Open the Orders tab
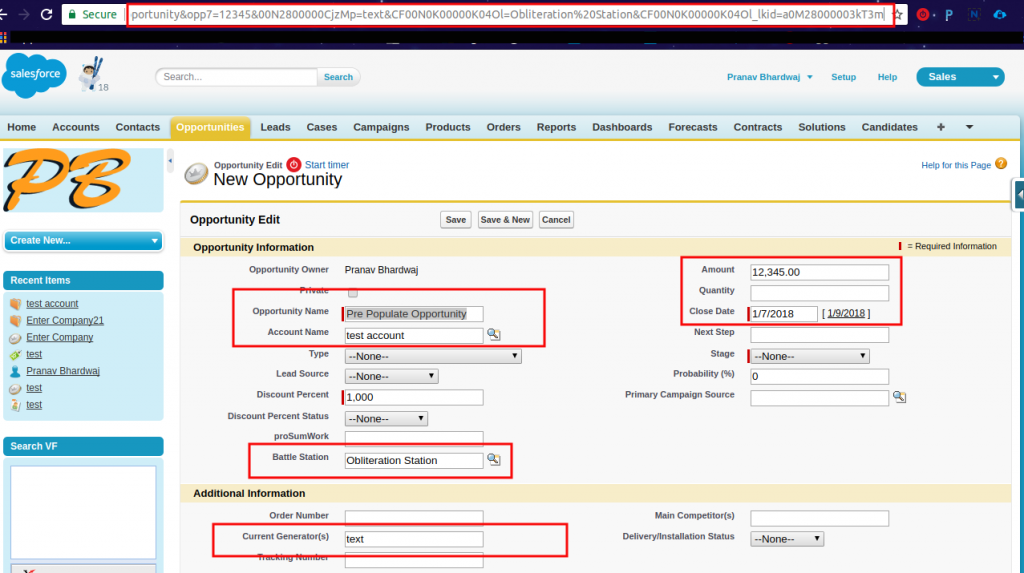 point(504,127)
